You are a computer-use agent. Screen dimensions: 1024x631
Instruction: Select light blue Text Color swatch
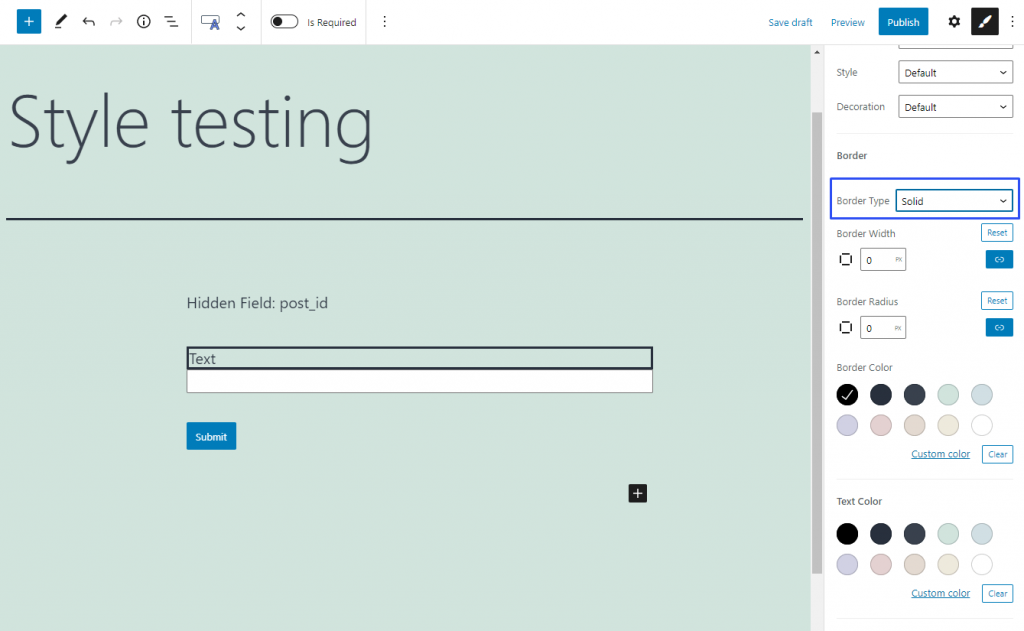[982, 534]
